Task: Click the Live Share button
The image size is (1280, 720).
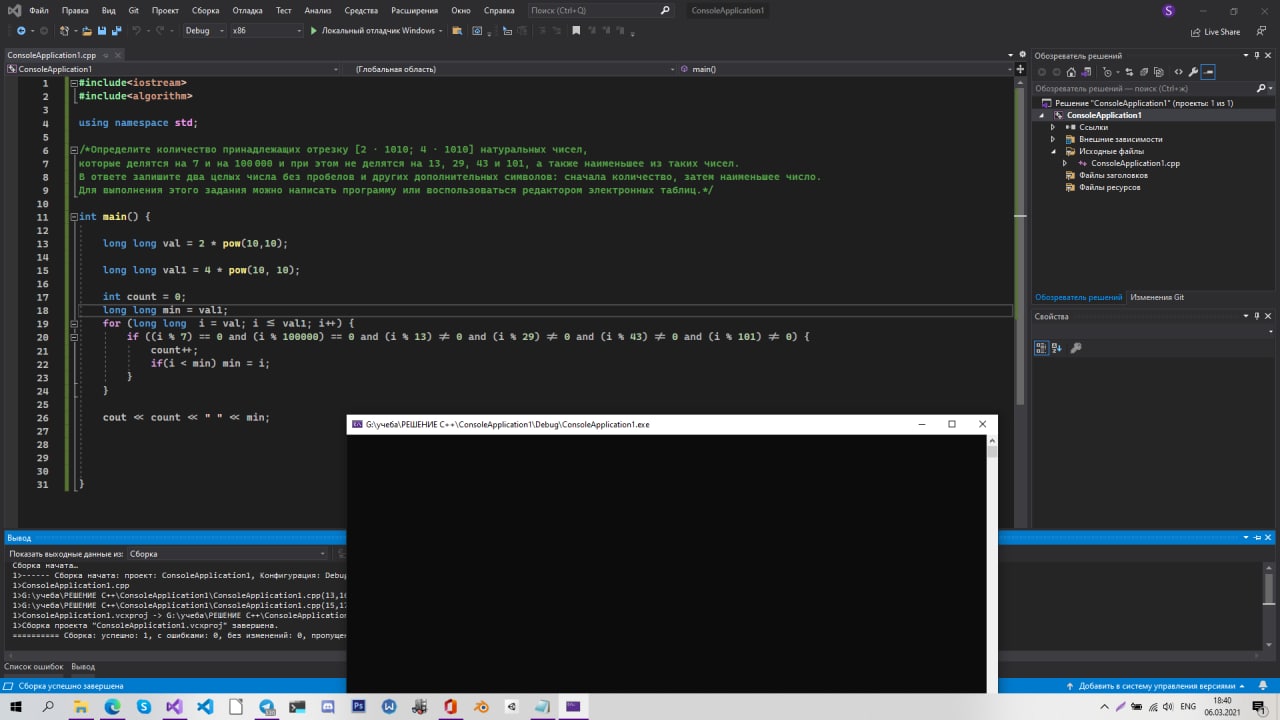Action: (x=1215, y=31)
